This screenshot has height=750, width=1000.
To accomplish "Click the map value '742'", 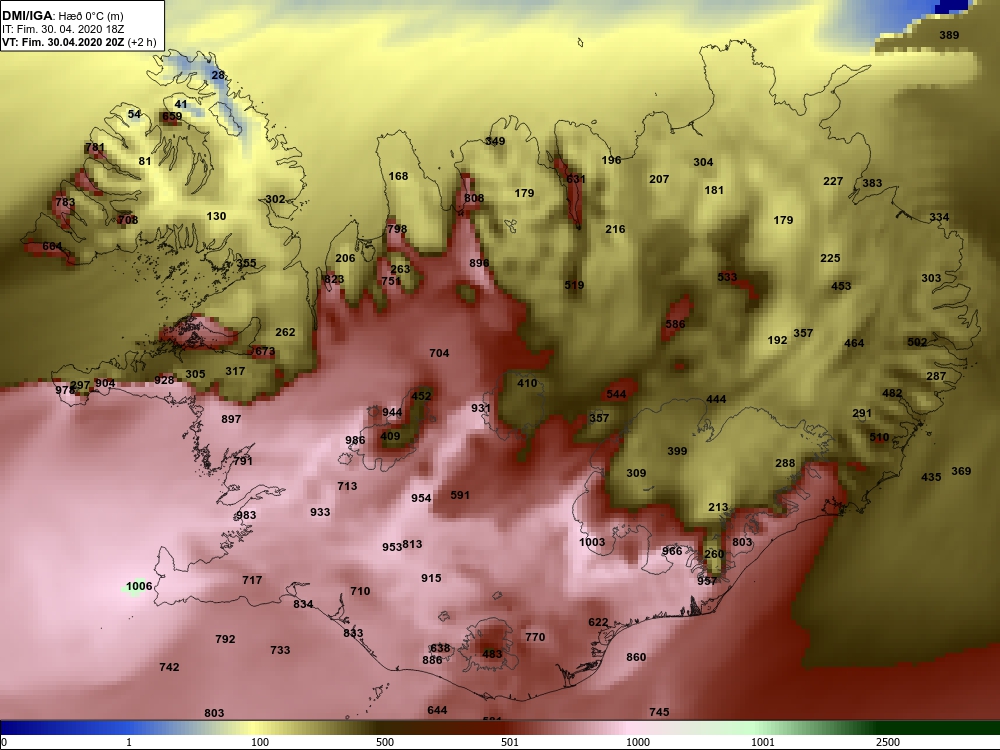I will (169, 667).
